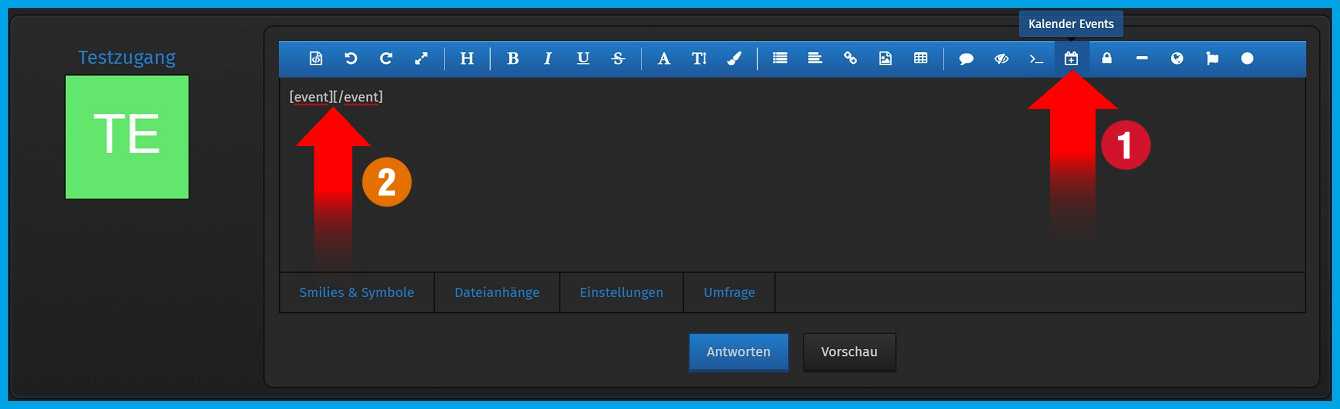Click the undo arrow icon
Viewport: 1340px width, 409px height.
point(351,59)
